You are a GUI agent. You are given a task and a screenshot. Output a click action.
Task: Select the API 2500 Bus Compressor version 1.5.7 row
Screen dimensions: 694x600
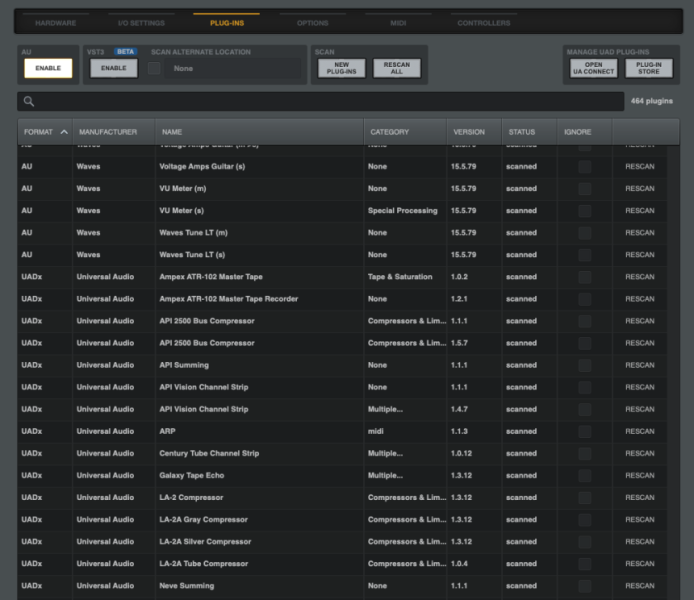[x=342, y=343]
